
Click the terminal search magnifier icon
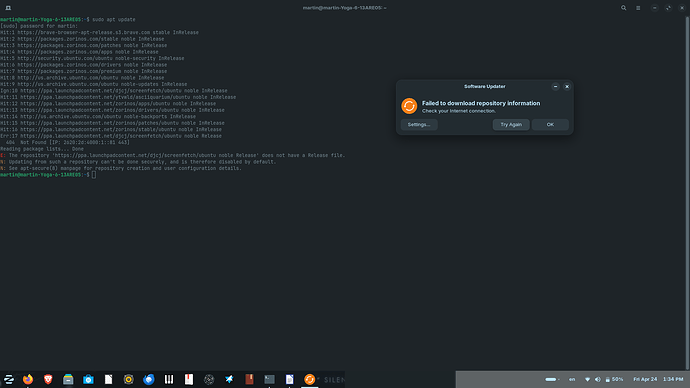[624, 8]
